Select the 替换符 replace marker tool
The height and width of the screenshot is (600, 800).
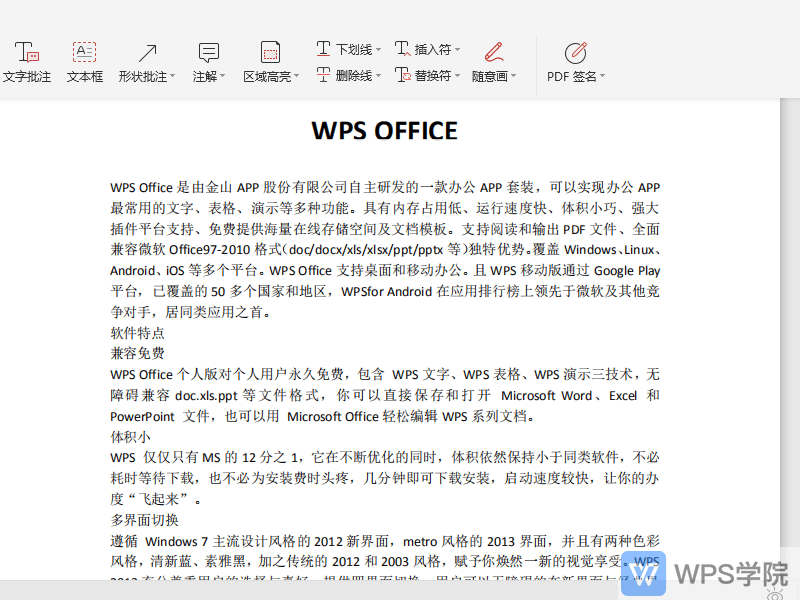(x=427, y=75)
